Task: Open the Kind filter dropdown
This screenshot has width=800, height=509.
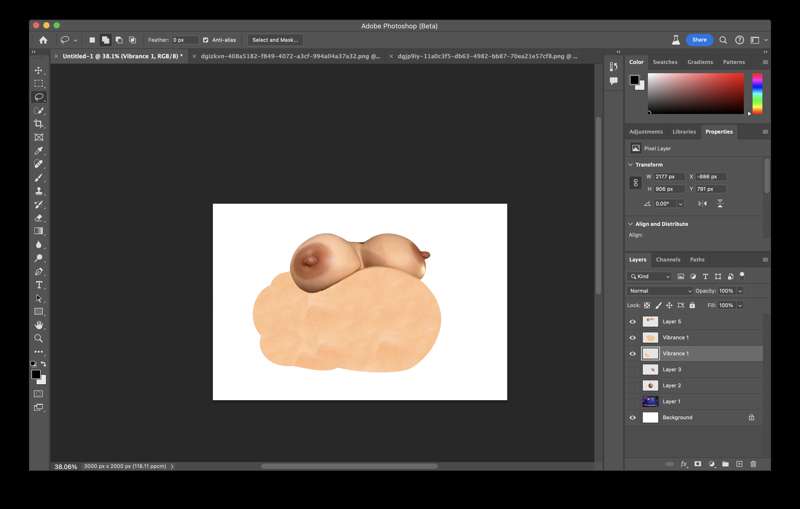Action: pyautogui.click(x=650, y=276)
